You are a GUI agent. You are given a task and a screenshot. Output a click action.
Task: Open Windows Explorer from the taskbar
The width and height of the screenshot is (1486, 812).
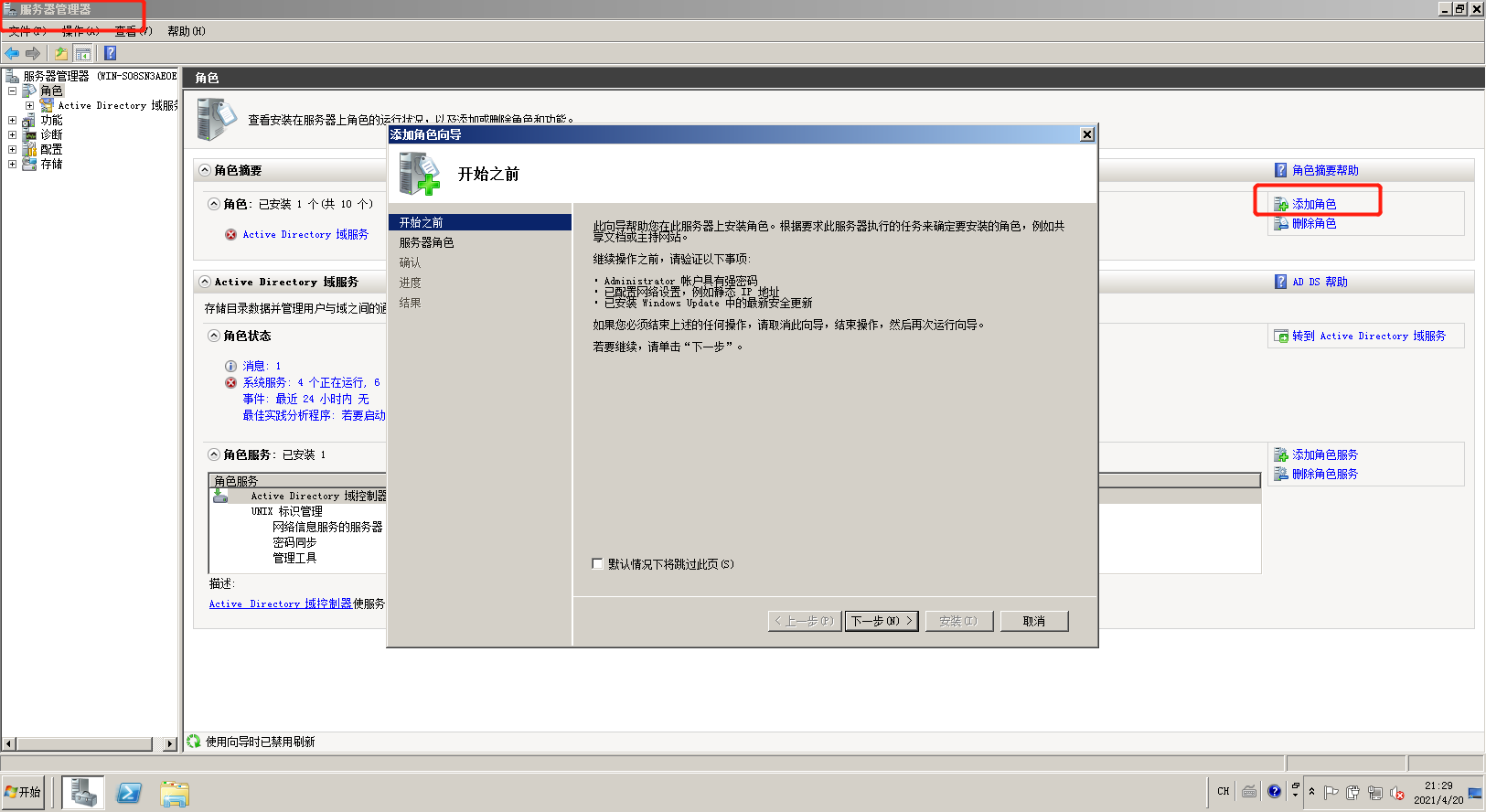pos(174,793)
